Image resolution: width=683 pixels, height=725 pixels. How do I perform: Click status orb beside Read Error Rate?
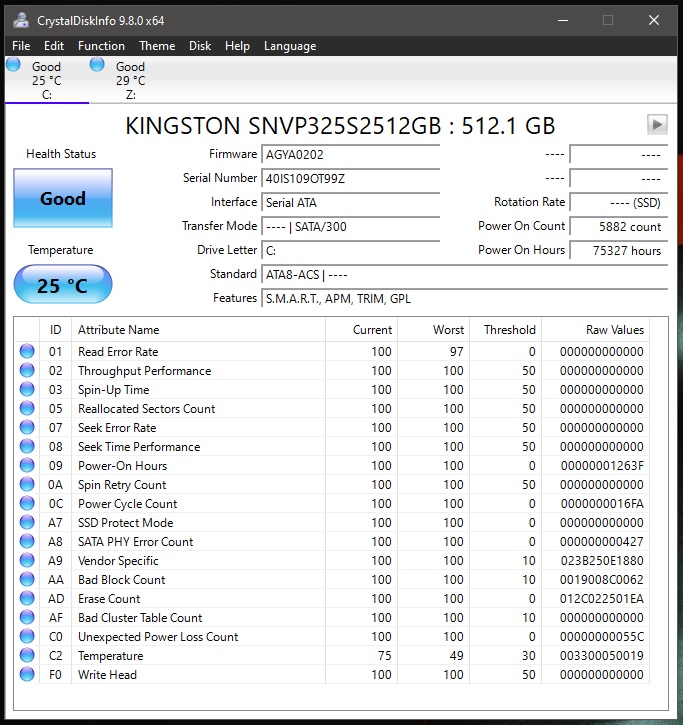click(27, 351)
